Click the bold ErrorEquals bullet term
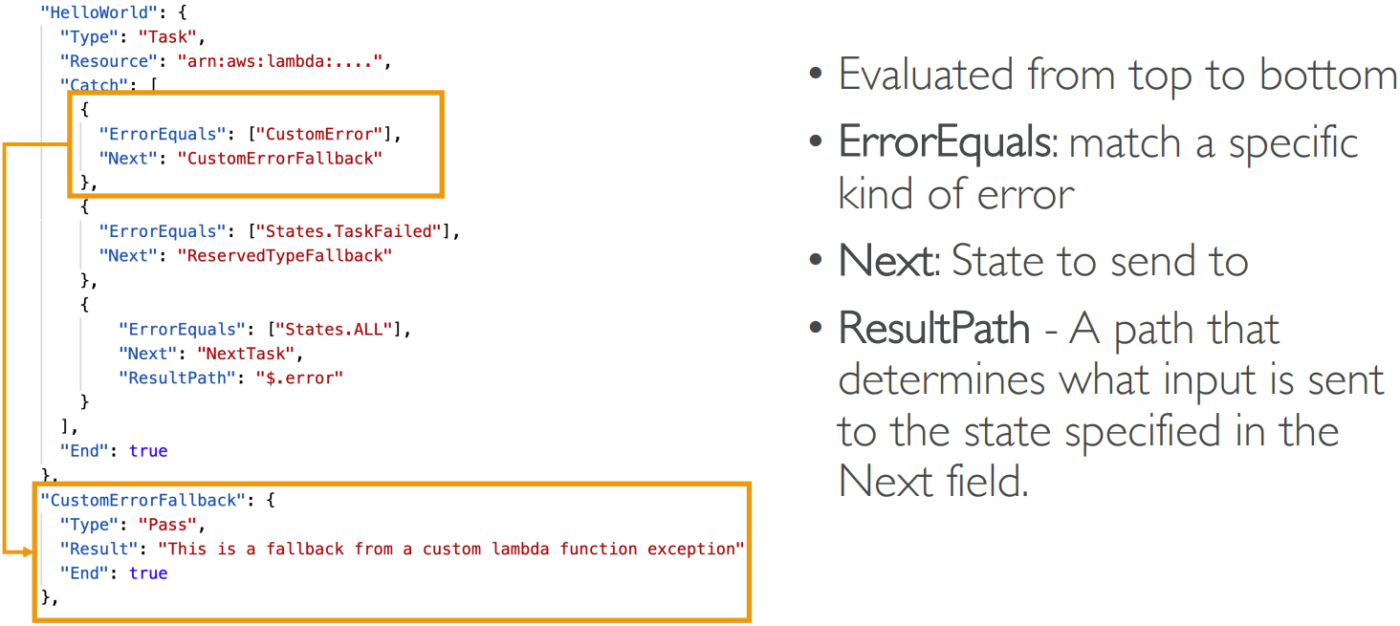Screen dimensions: 1400x626 [945, 143]
